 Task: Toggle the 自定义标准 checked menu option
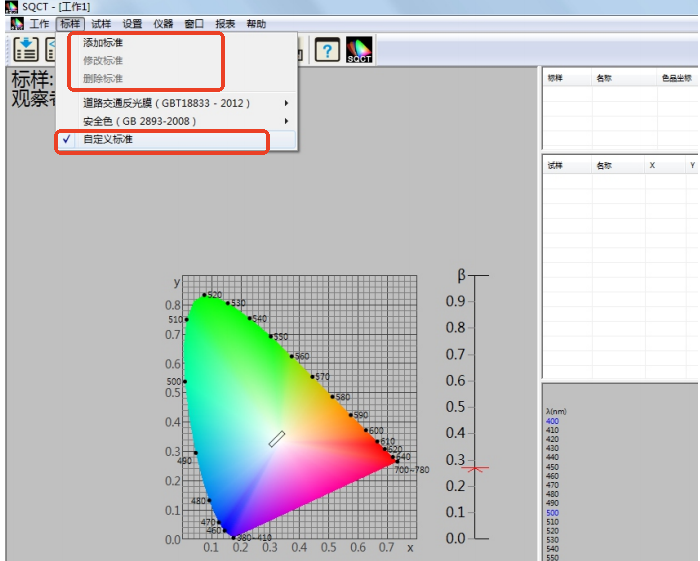pyautogui.click(x=108, y=140)
